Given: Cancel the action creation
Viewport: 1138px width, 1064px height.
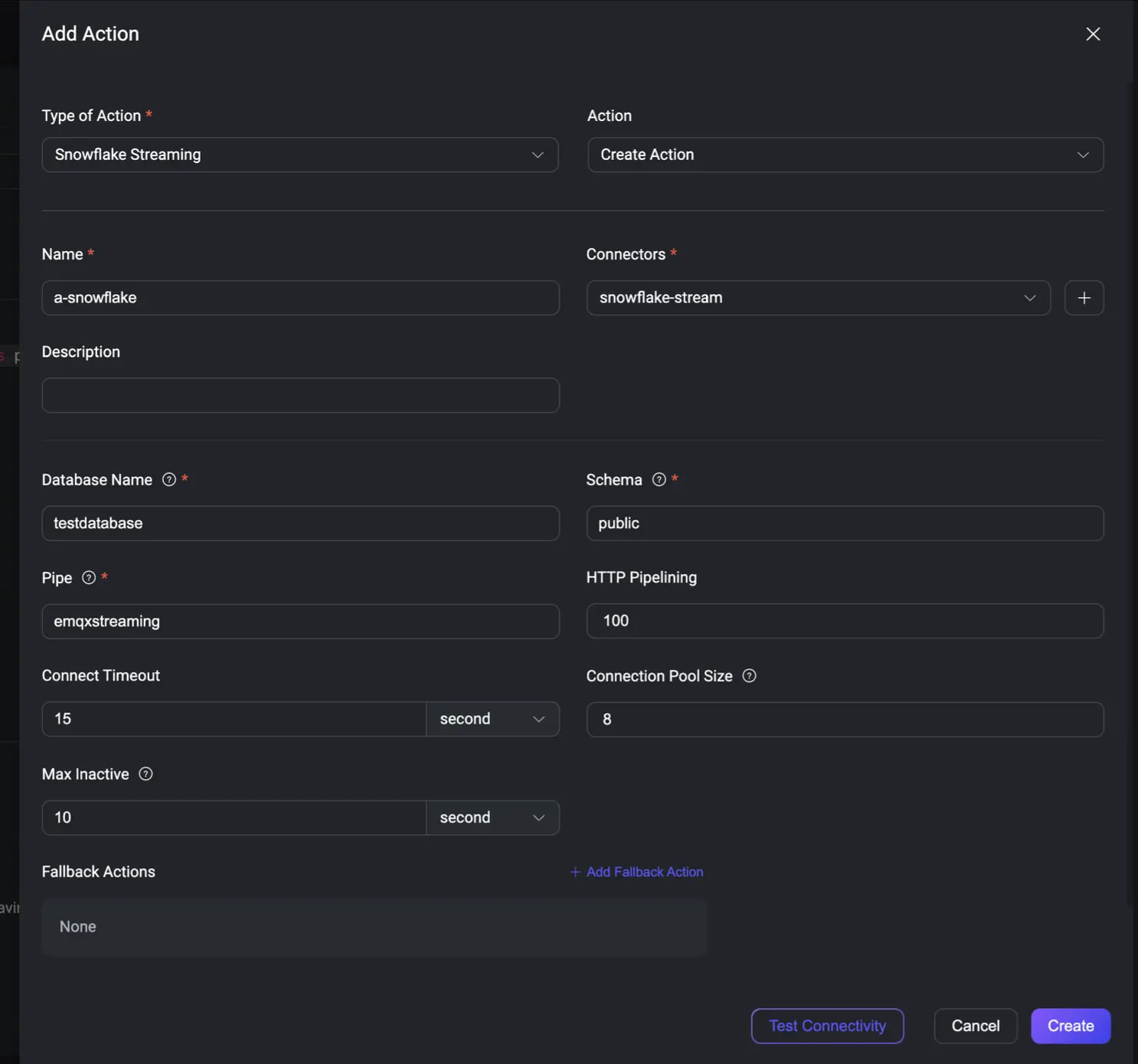Looking at the screenshot, I should [x=975, y=1026].
